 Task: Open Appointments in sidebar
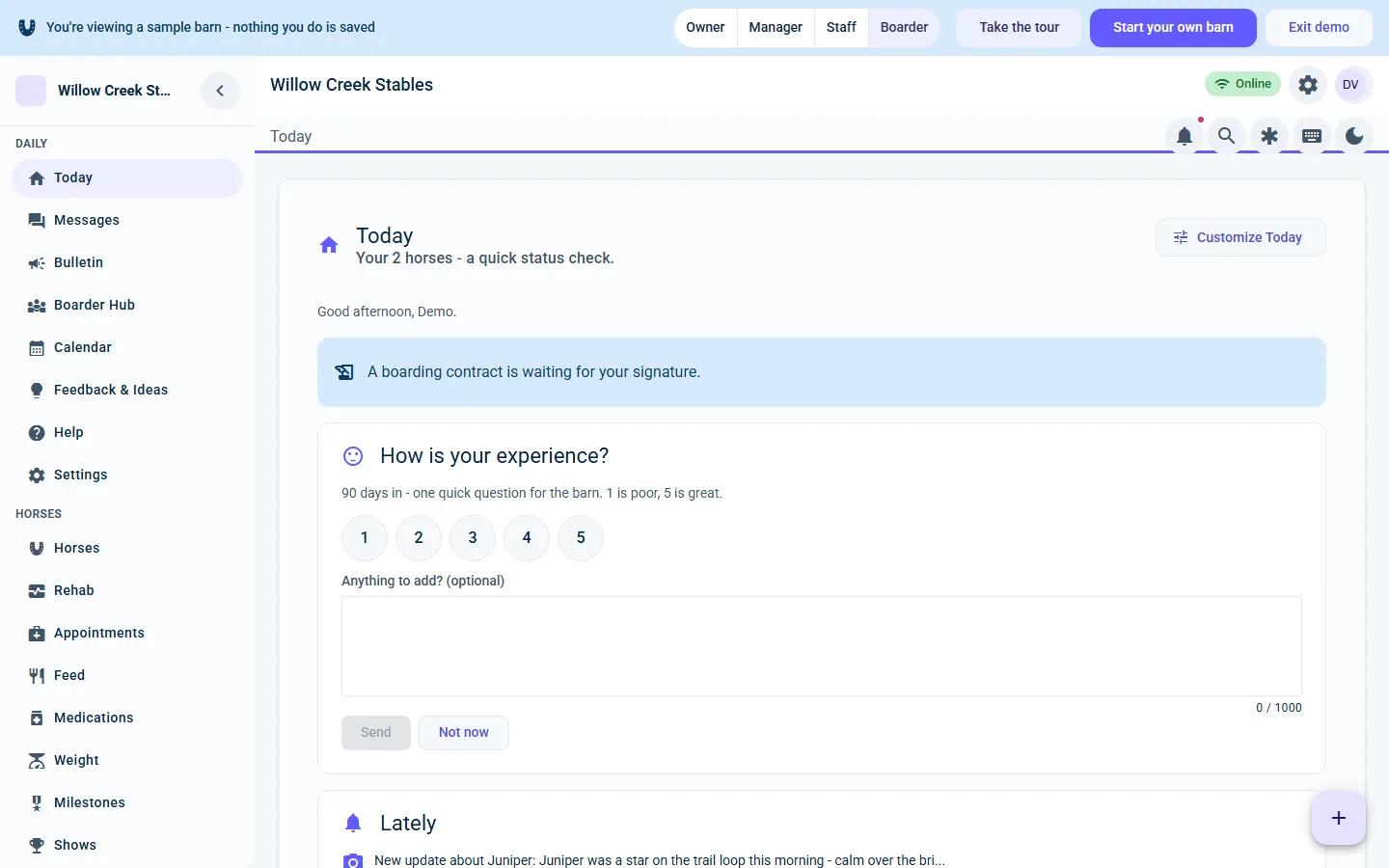pyautogui.click(x=127, y=633)
